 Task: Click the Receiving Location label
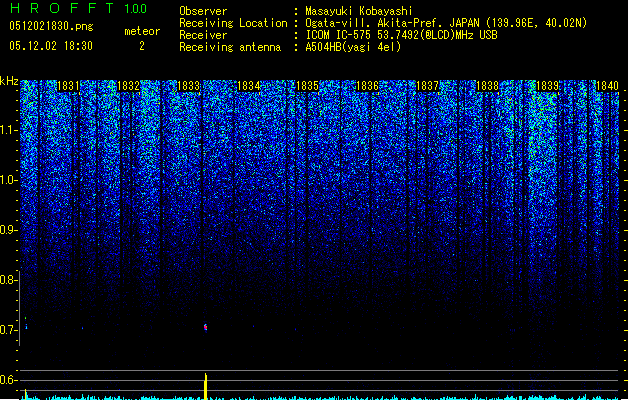pyautogui.click(x=233, y=23)
